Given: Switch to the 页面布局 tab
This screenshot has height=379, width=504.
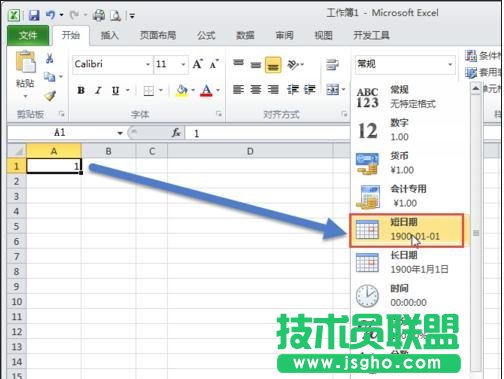Looking at the screenshot, I should click(158, 35).
